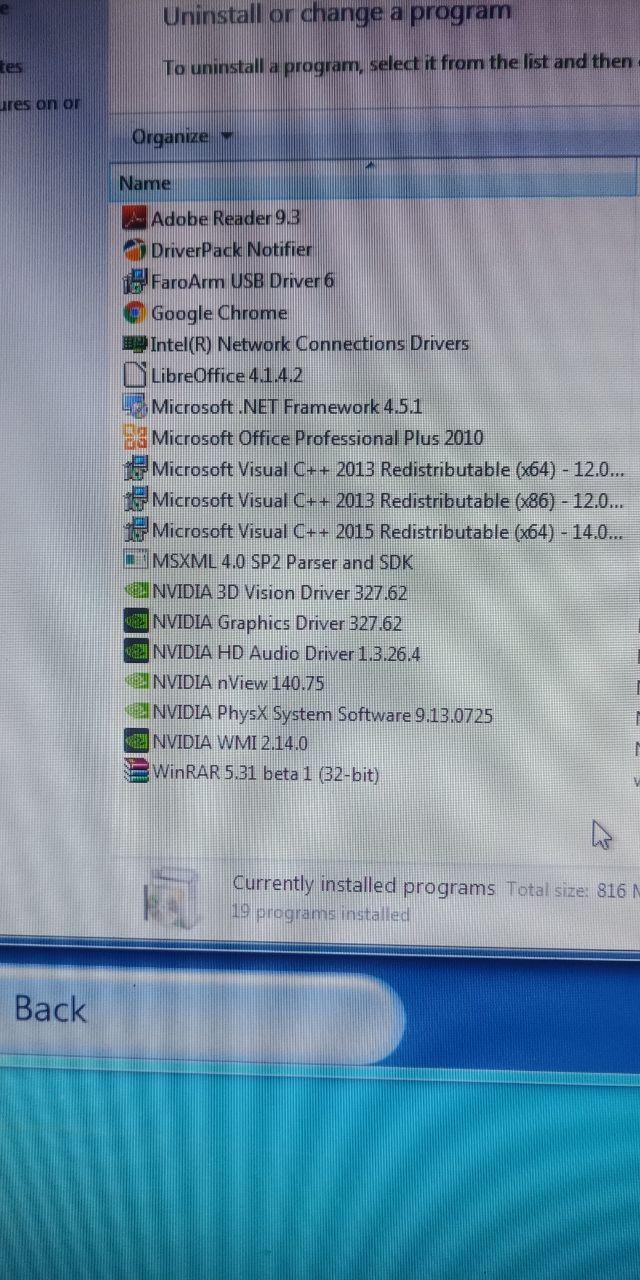
Task: Click the '19 programs installed' status text
Action: 320,914
